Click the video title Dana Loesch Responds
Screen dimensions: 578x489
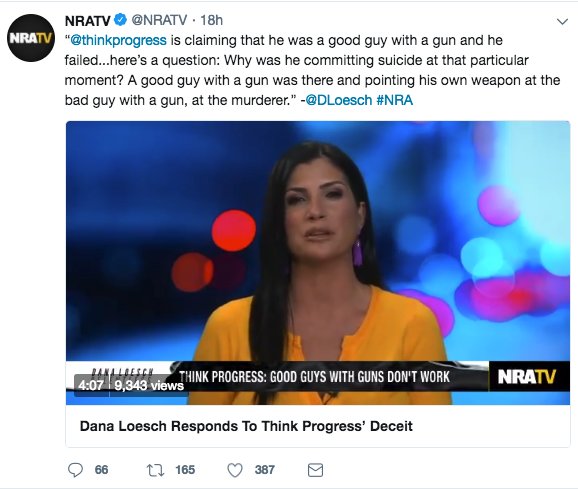click(246, 426)
